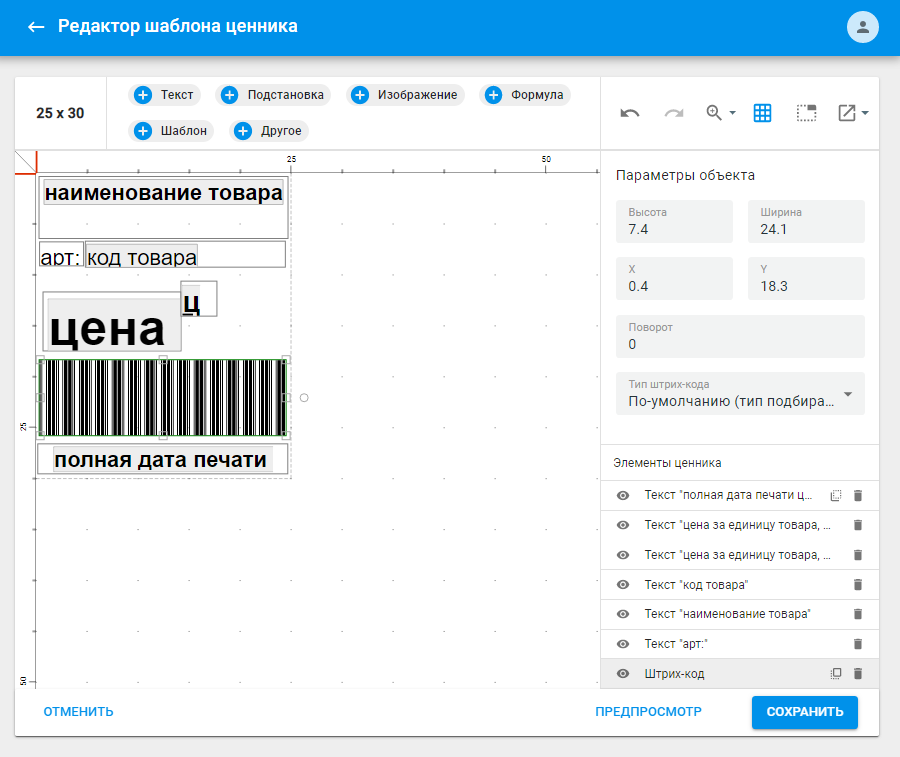Click the dashed selection frame icon

coord(806,113)
